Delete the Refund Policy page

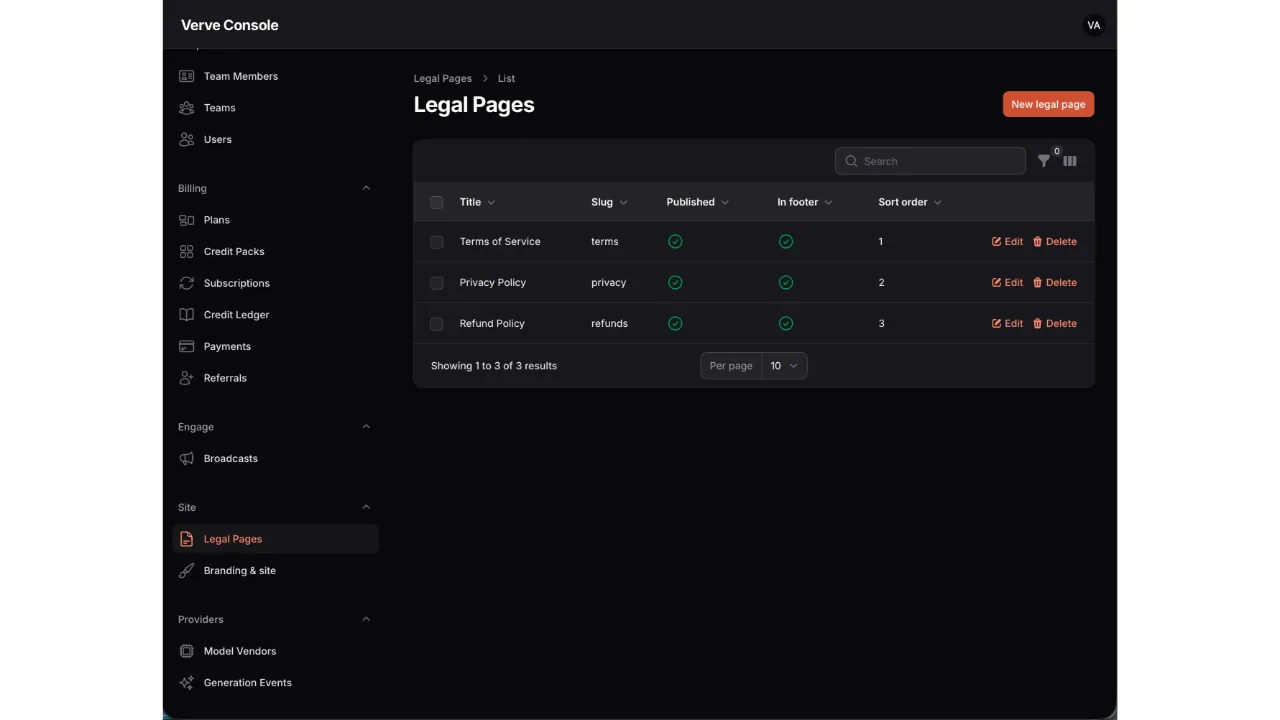[x=1055, y=324]
